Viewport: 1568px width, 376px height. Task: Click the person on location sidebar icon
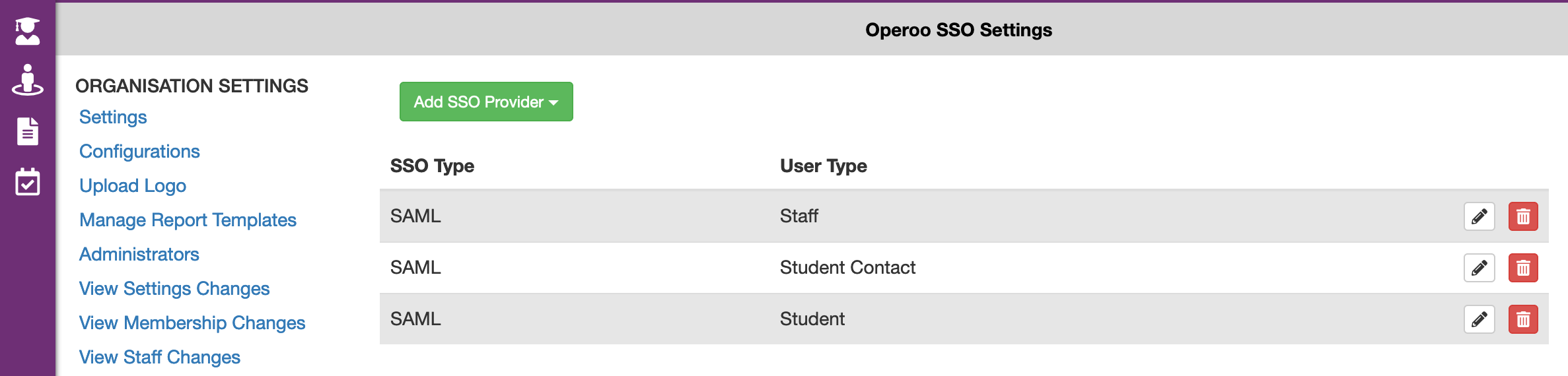click(28, 80)
